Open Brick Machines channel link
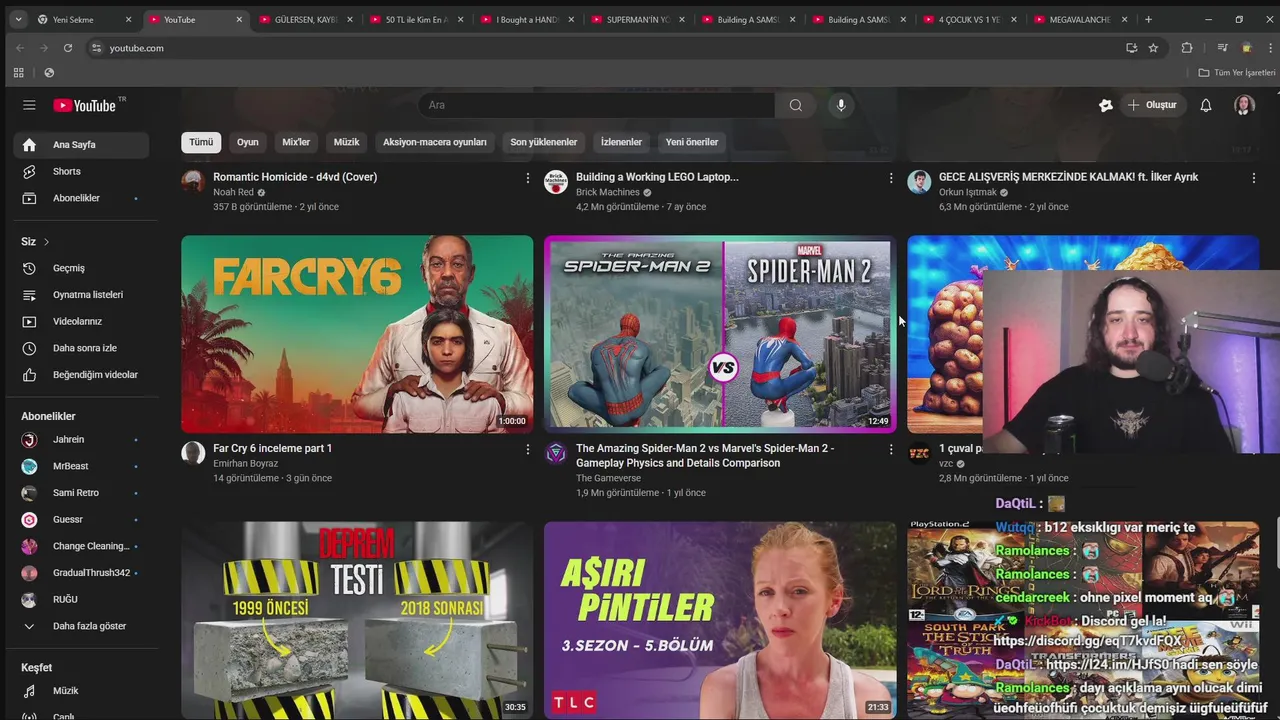The image size is (1280, 720). (607, 192)
